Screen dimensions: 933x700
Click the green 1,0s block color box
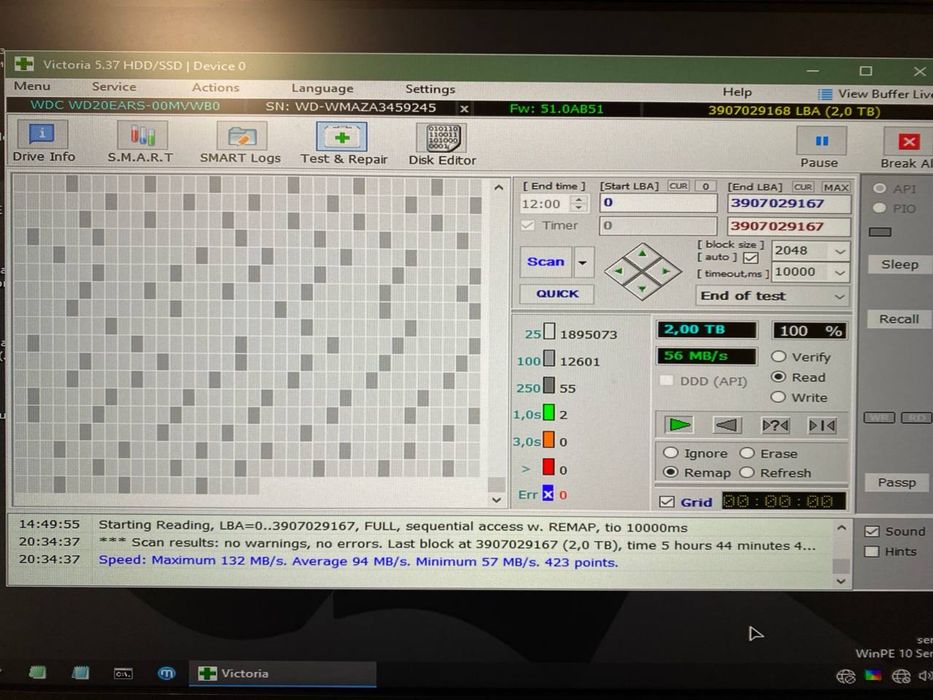click(549, 412)
